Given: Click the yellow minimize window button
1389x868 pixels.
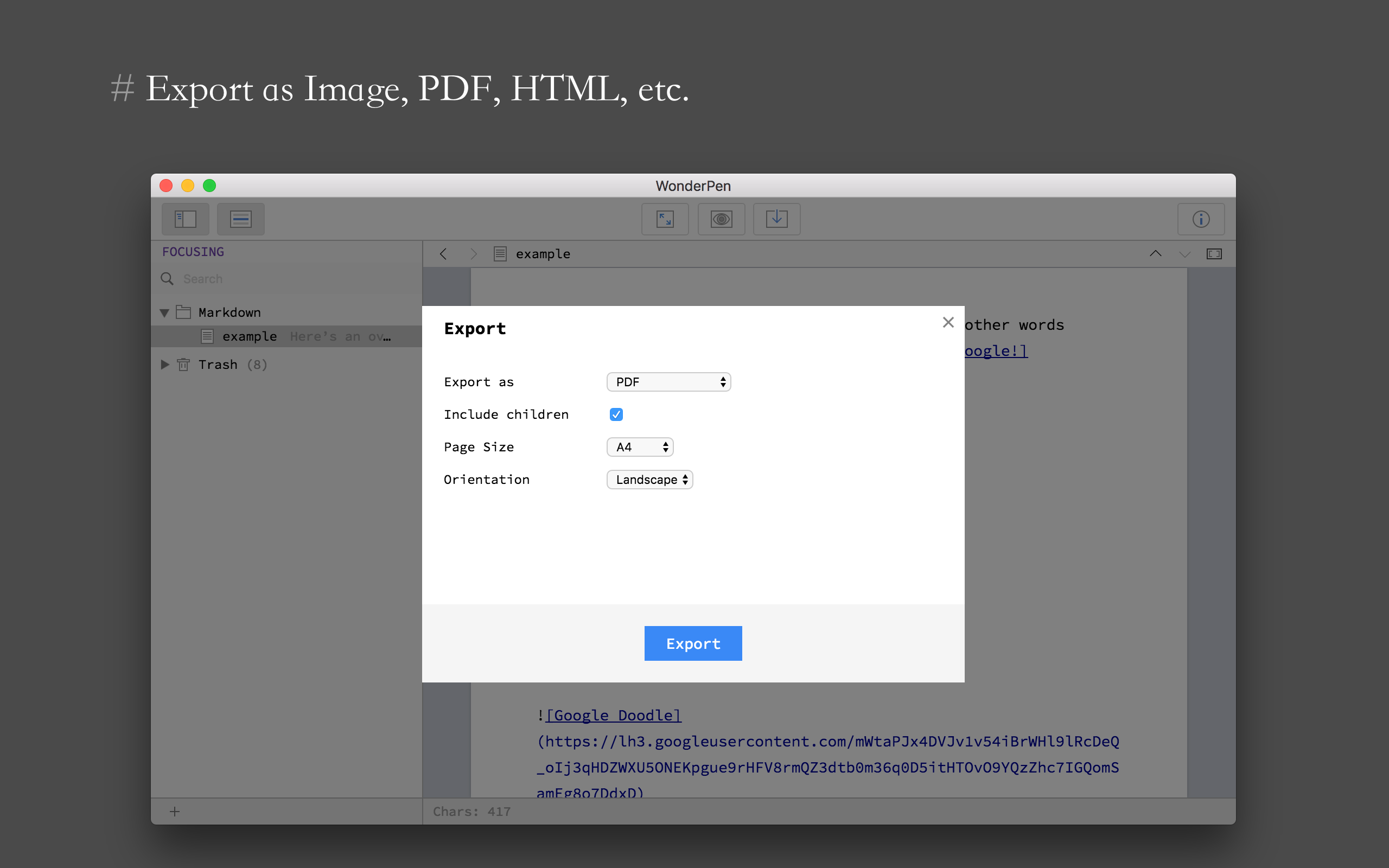Looking at the screenshot, I should coord(188,186).
